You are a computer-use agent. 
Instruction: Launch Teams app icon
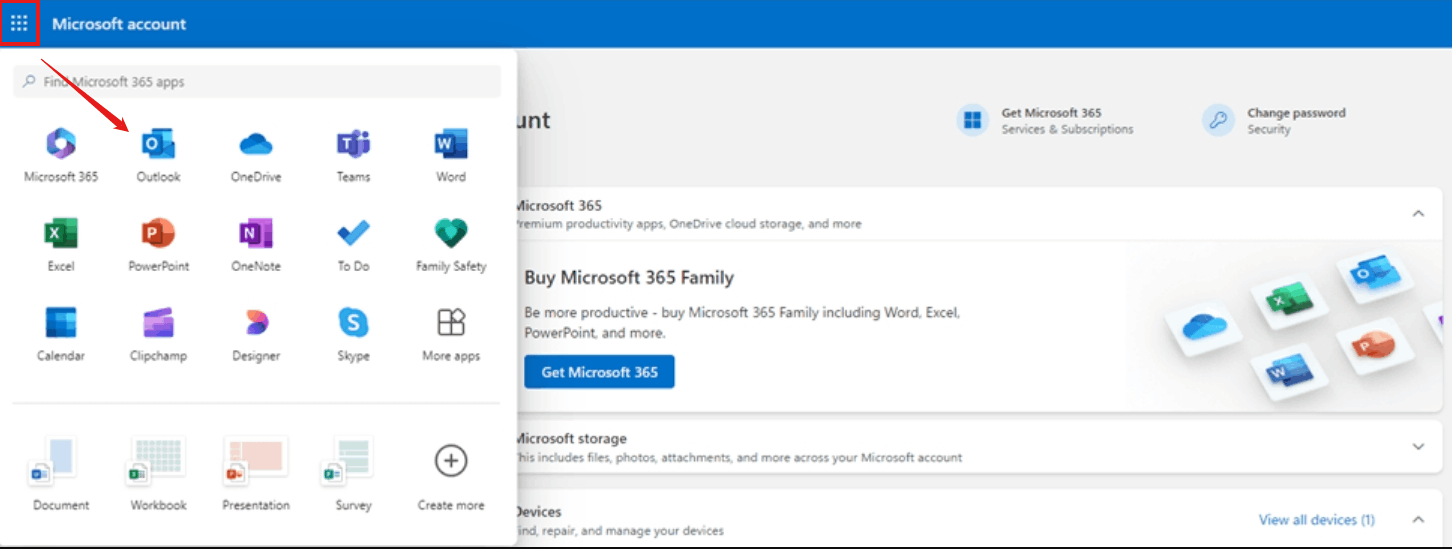coord(353,145)
